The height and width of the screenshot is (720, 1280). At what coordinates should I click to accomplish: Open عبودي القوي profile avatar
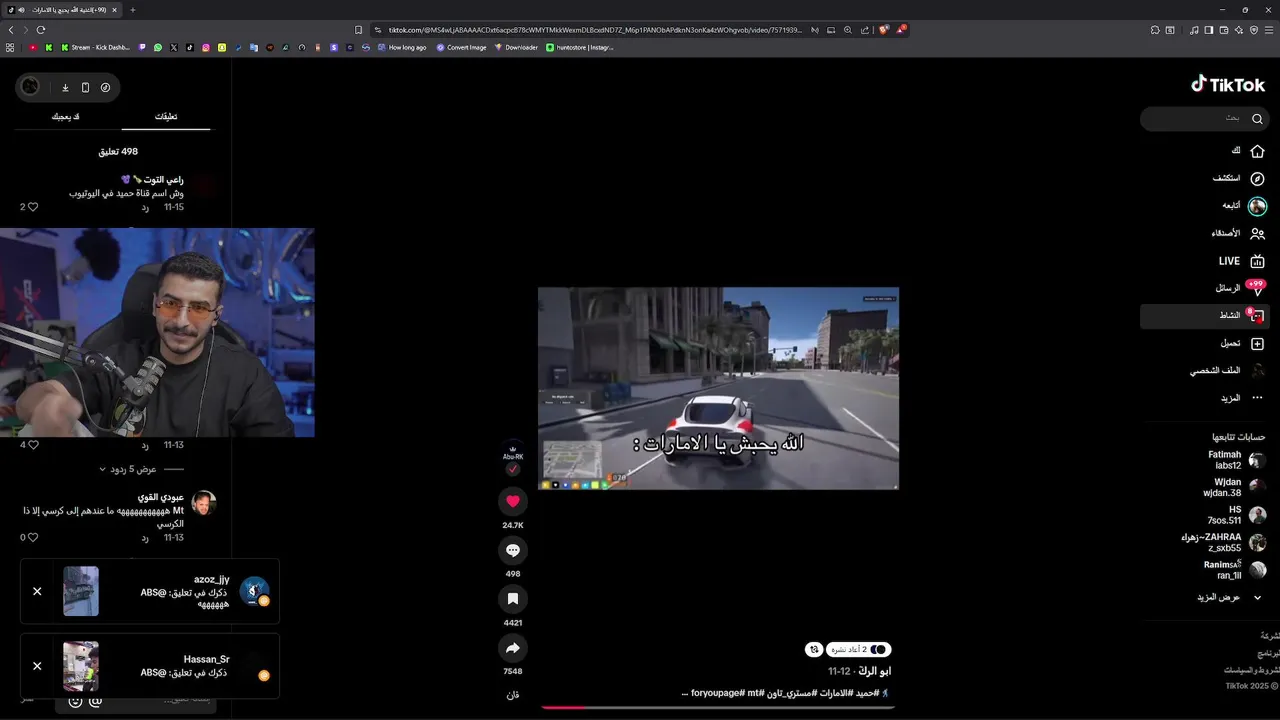(x=204, y=502)
